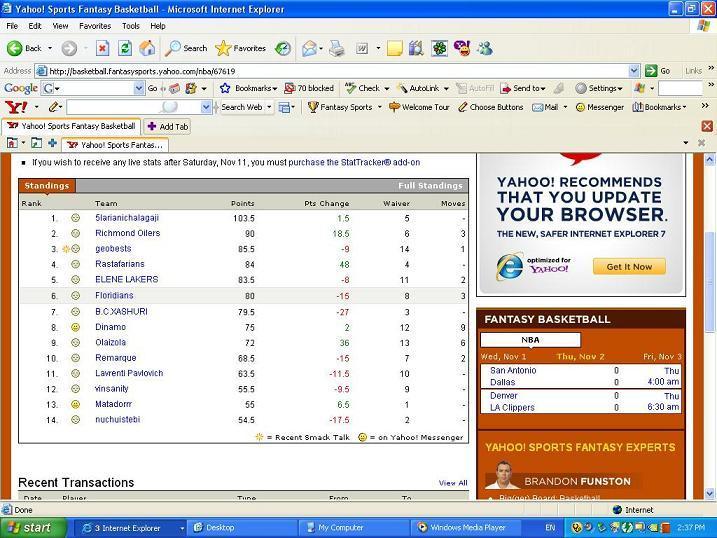This screenshot has width=717, height=538.
Task: Open the Favorites star button
Action: coord(240,48)
